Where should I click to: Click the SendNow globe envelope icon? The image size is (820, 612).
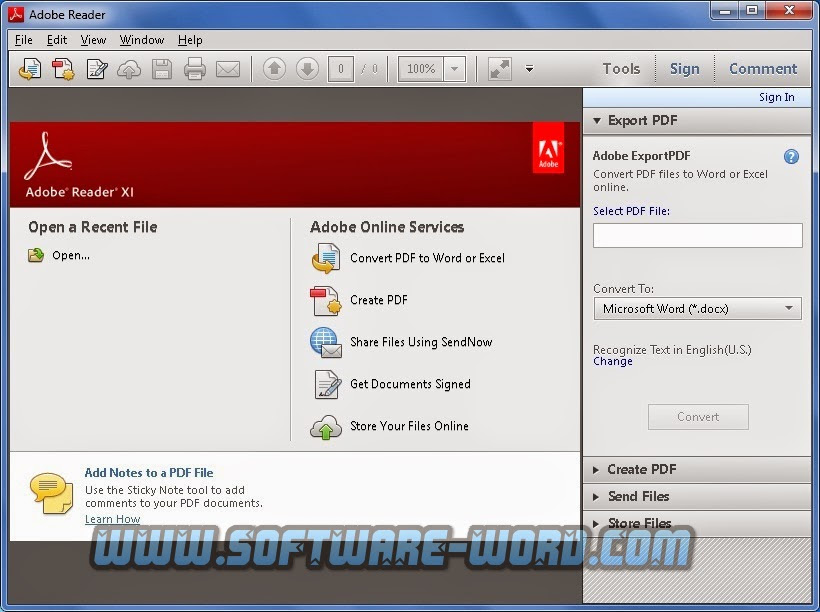pyautogui.click(x=326, y=342)
